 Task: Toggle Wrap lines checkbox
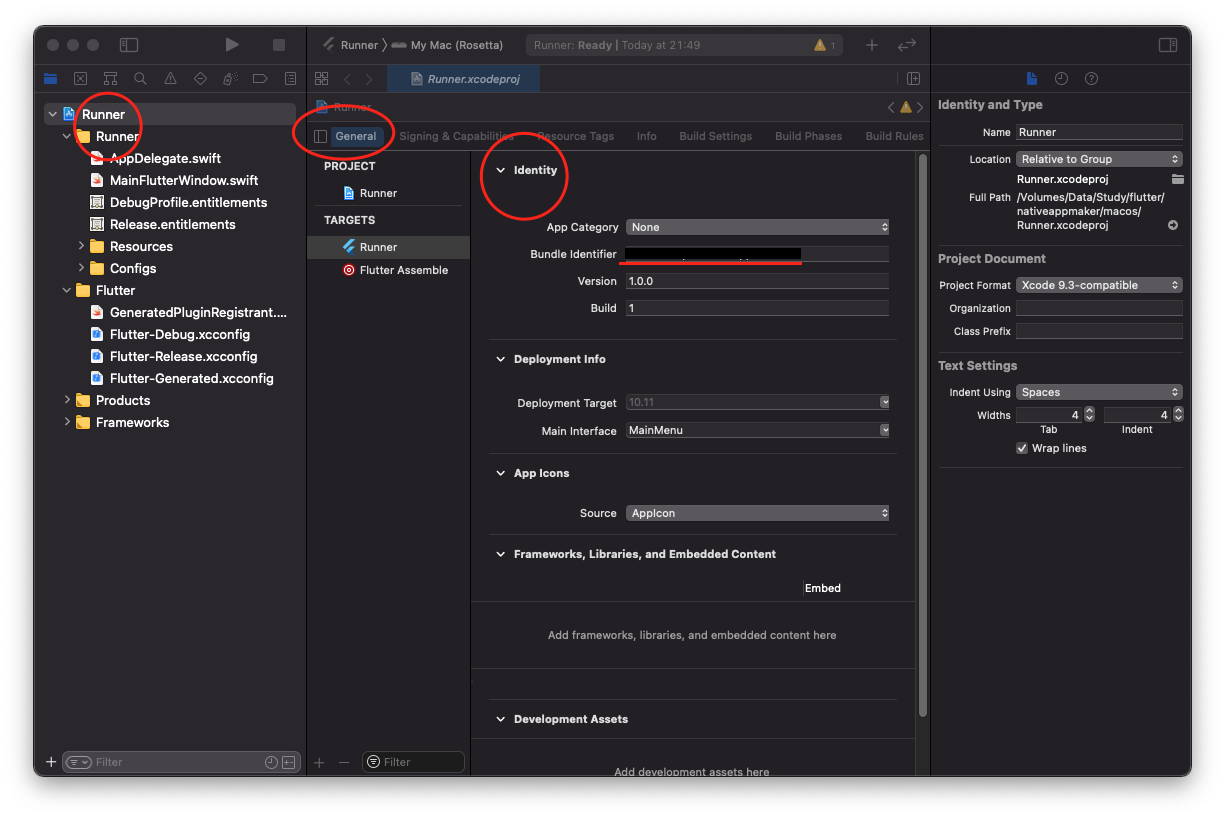(x=1022, y=448)
